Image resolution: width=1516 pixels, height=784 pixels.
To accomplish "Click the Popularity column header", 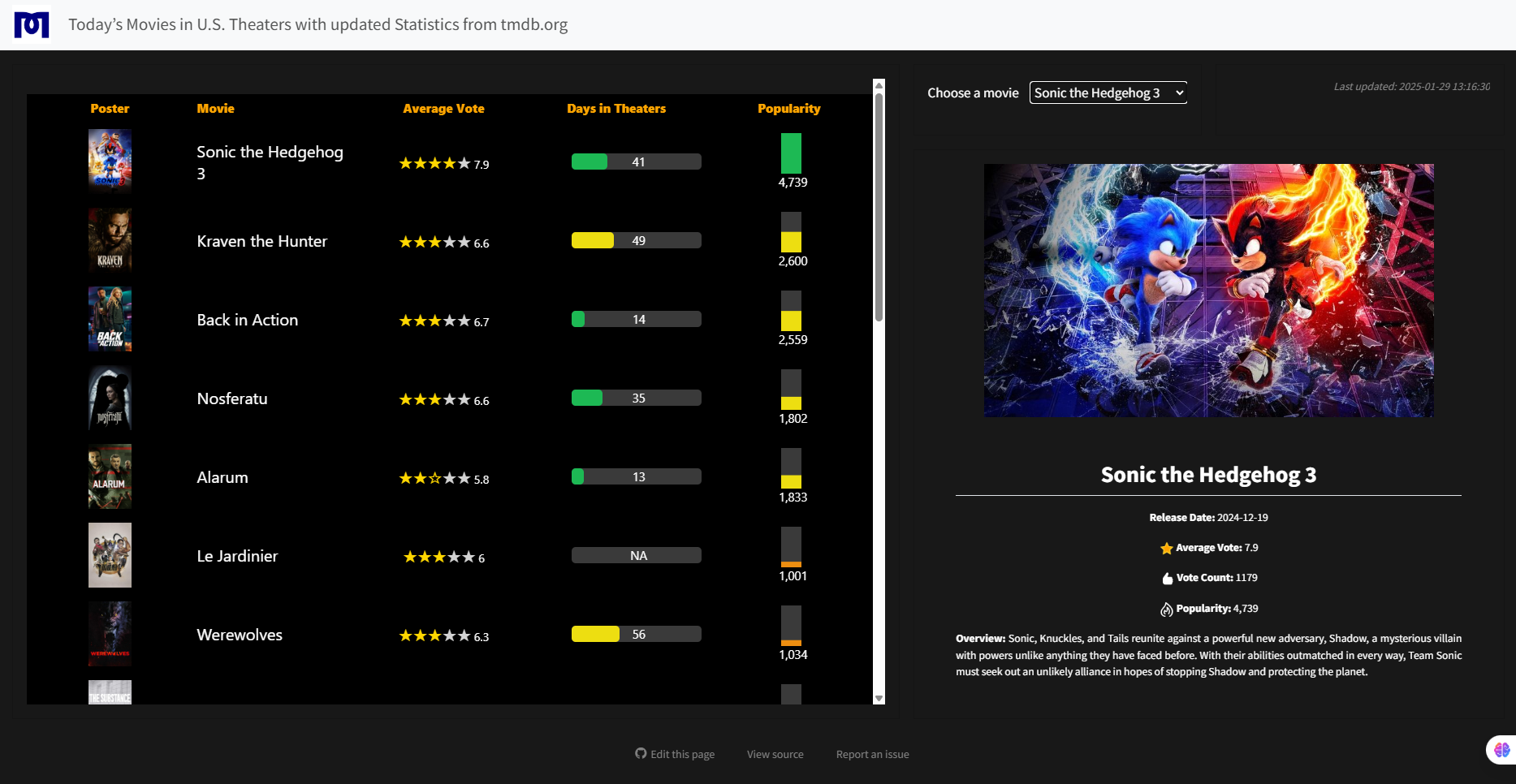I will (x=788, y=109).
